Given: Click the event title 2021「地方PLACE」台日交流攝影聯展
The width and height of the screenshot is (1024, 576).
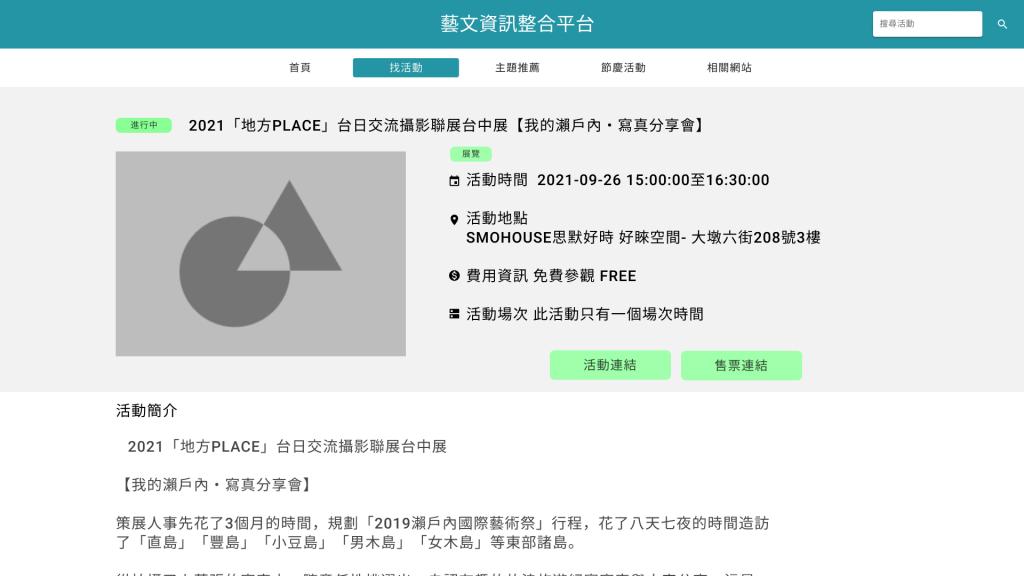Looking at the screenshot, I should click(448, 125).
